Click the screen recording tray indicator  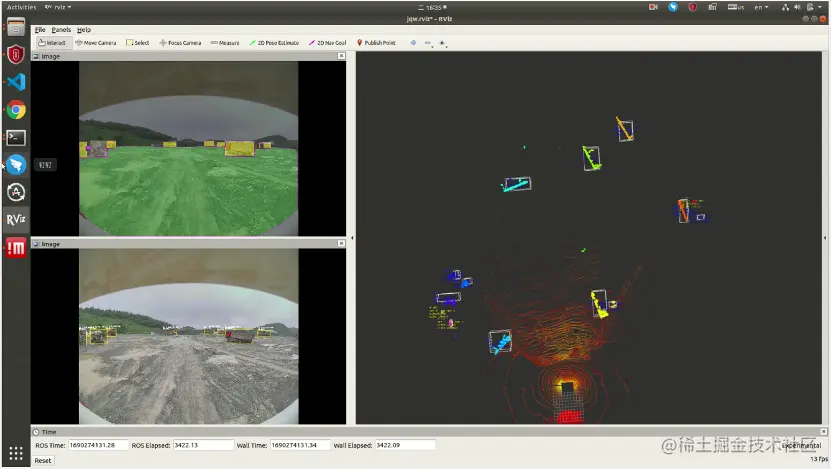[x=653, y=7]
